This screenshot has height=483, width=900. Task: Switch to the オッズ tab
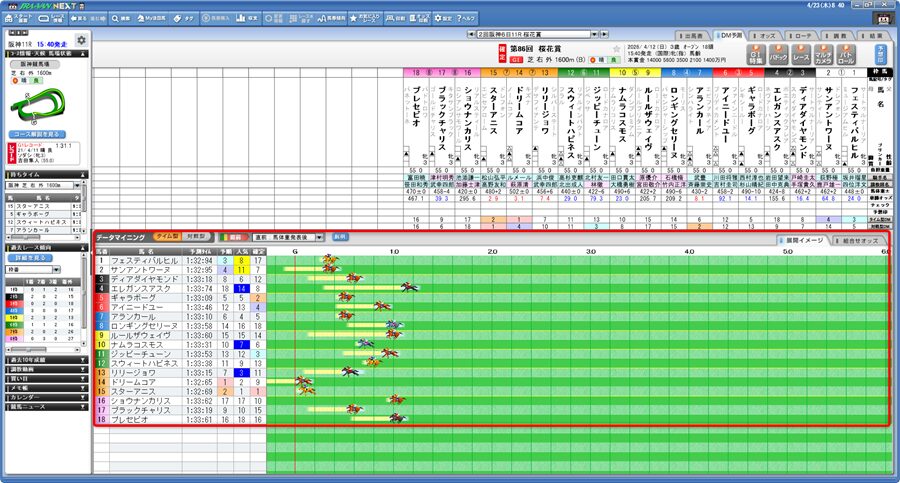(x=765, y=36)
